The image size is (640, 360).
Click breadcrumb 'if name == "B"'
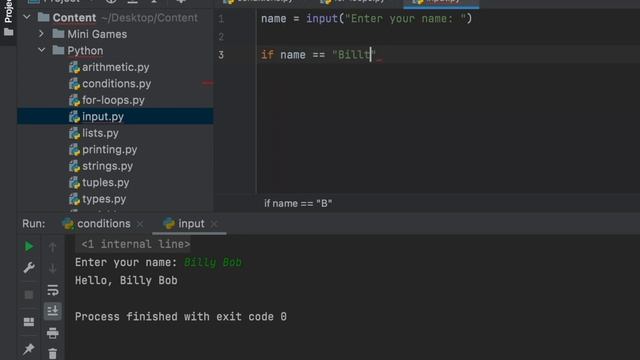pos(298,203)
